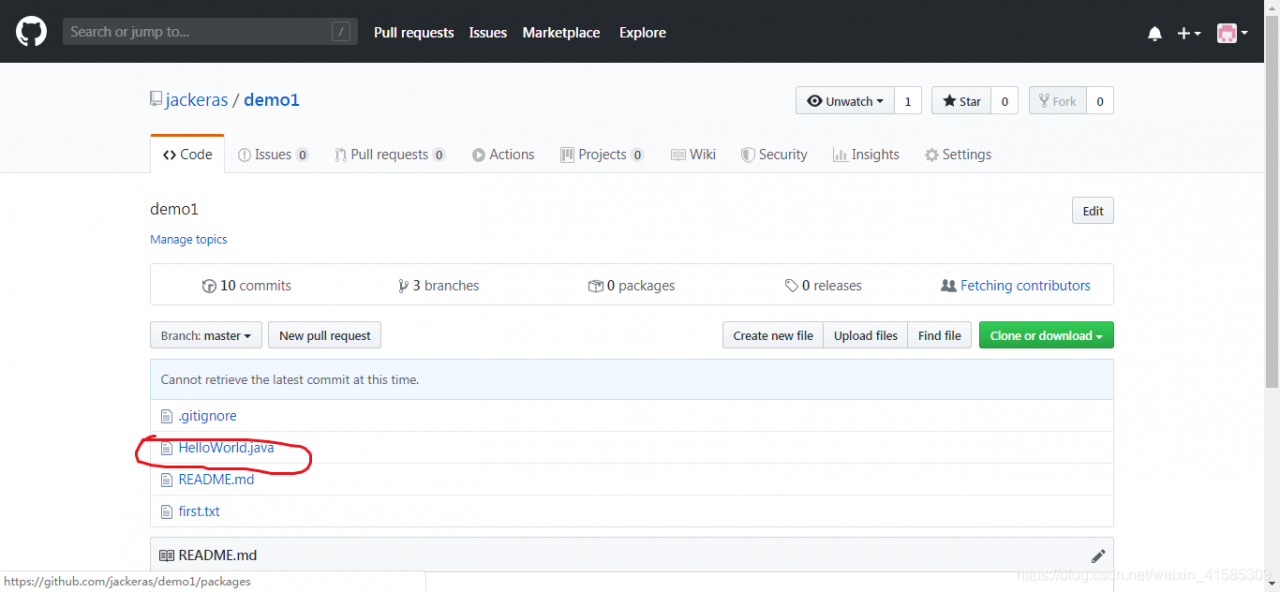This screenshot has height=592, width=1280.
Task: Open the Clone or download dropdown
Action: pyautogui.click(x=1046, y=335)
